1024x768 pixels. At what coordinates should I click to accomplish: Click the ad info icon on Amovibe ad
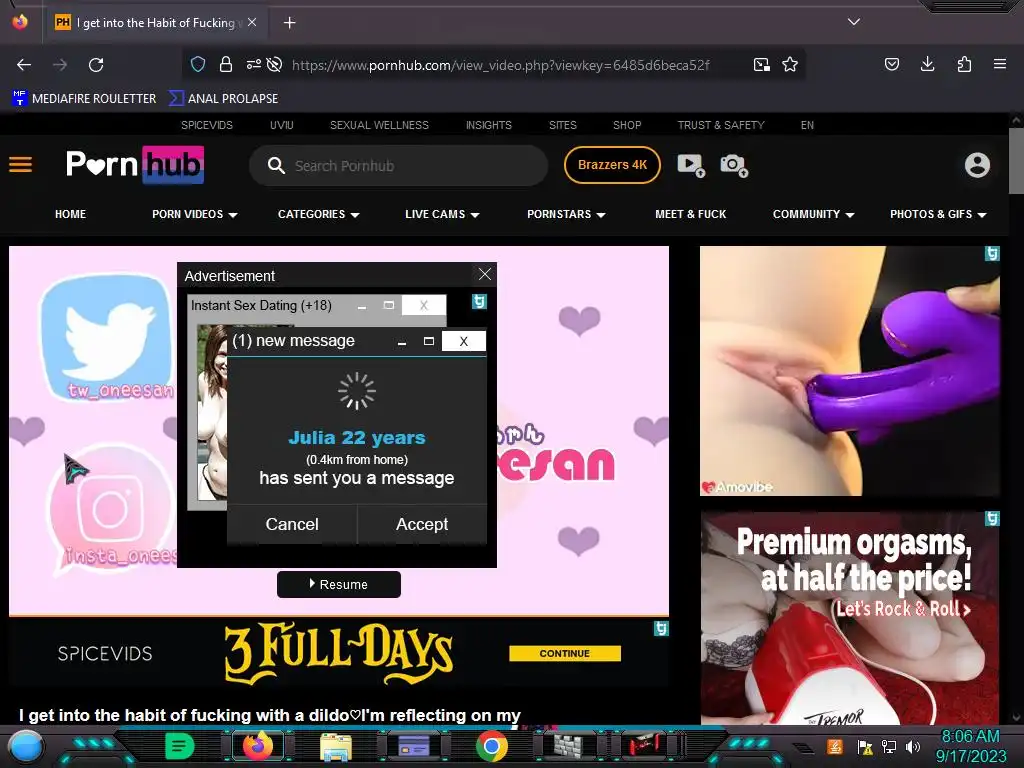pyautogui.click(x=992, y=253)
